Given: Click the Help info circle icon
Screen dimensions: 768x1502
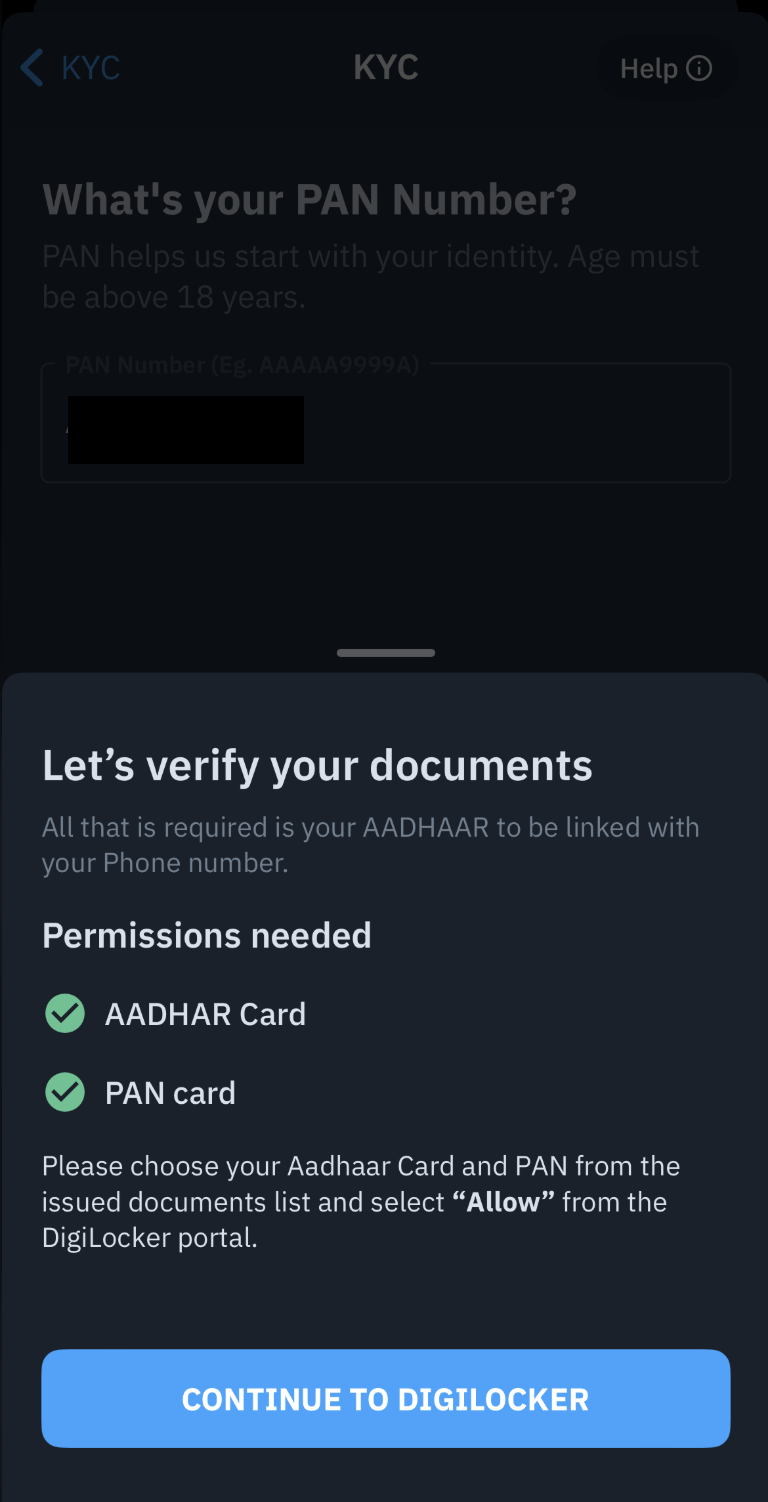Looking at the screenshot, I should [x=699, y=68].
